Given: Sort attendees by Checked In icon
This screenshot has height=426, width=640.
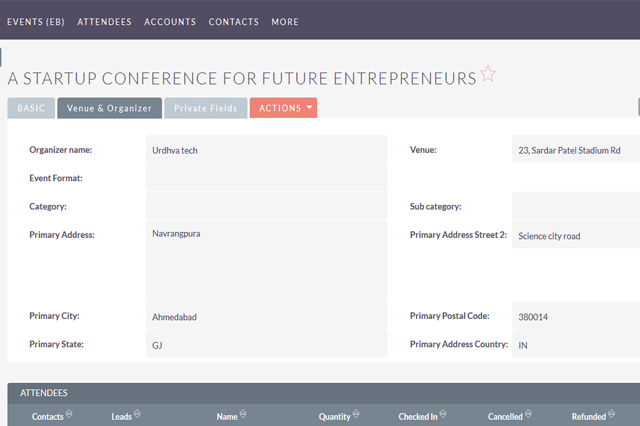Looking at the screenshot, I should pyautogui.click(x=444, y=415).
